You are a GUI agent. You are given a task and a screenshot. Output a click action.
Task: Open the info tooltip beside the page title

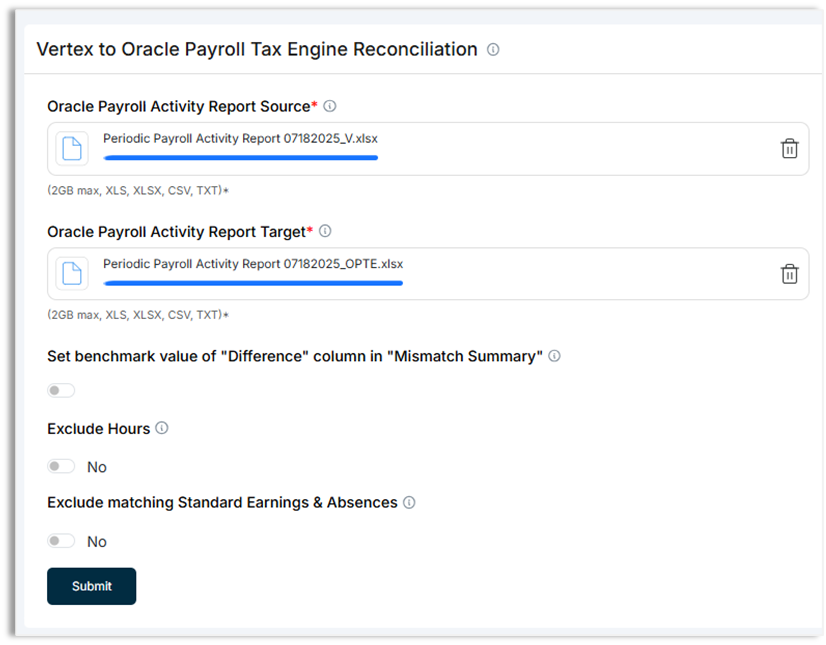coord(492,49)
